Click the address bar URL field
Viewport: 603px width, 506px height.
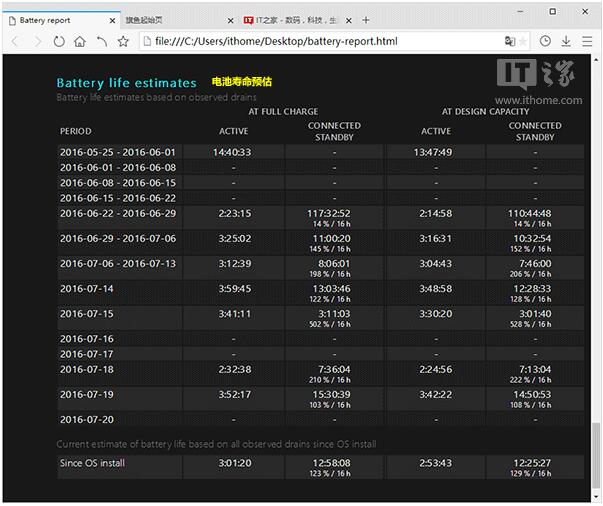tap(320, 41)
